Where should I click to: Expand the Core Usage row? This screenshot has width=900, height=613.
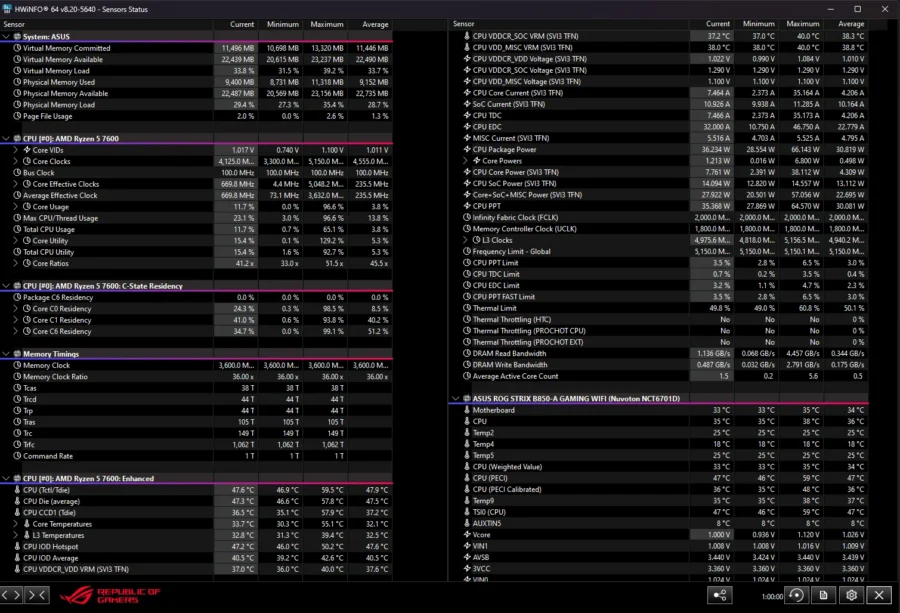coord(15,207)
